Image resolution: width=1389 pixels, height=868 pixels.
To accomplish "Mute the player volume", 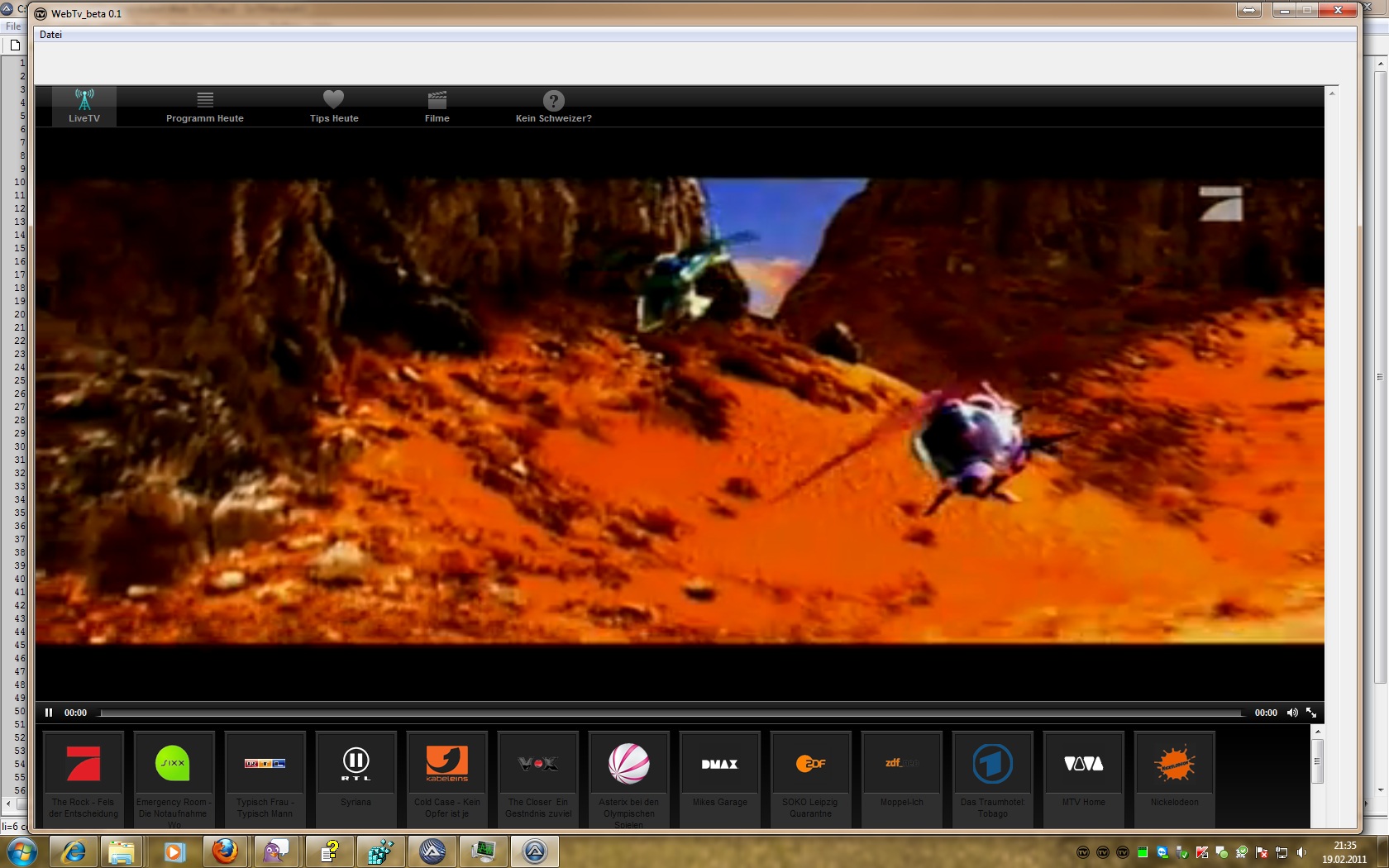I will point(1292,713).
